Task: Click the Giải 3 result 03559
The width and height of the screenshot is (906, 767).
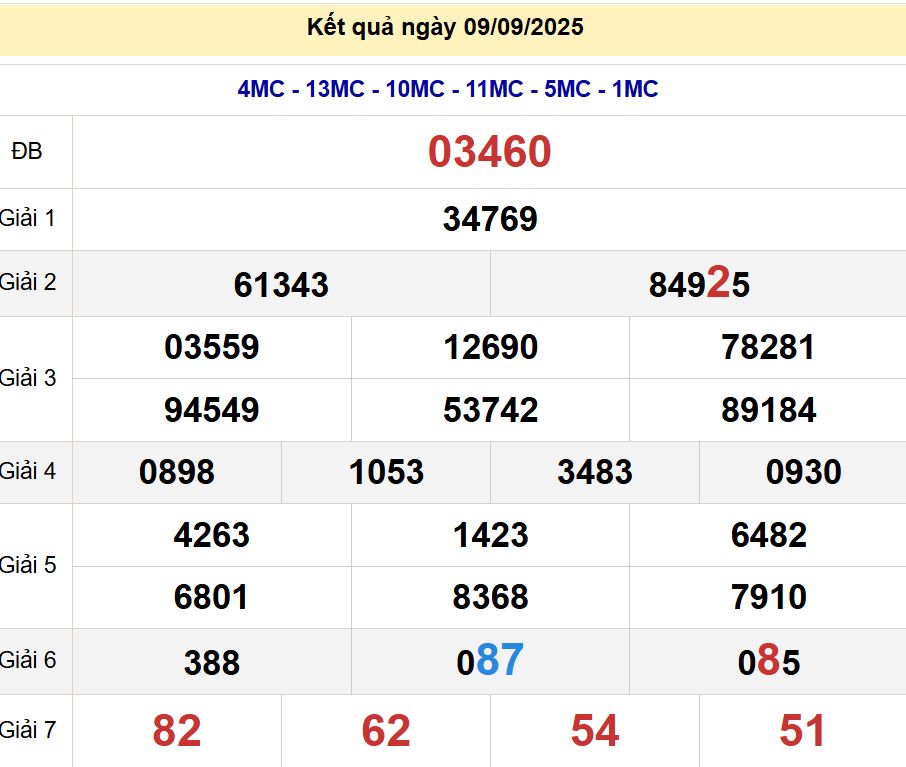Action: tap(211, 348)
